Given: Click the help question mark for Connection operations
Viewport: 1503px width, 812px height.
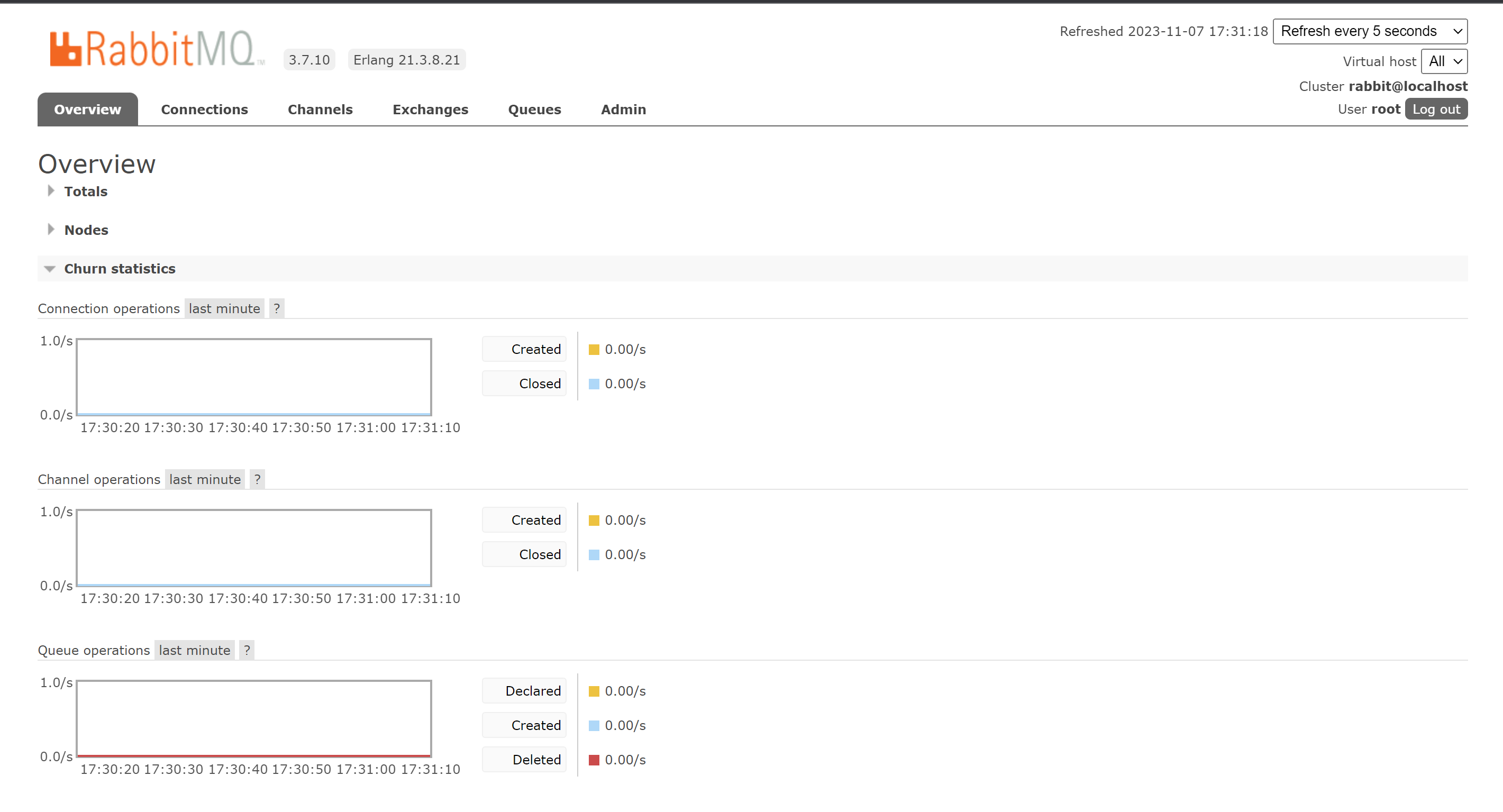Looking at the screenshot, I should 277,308.
